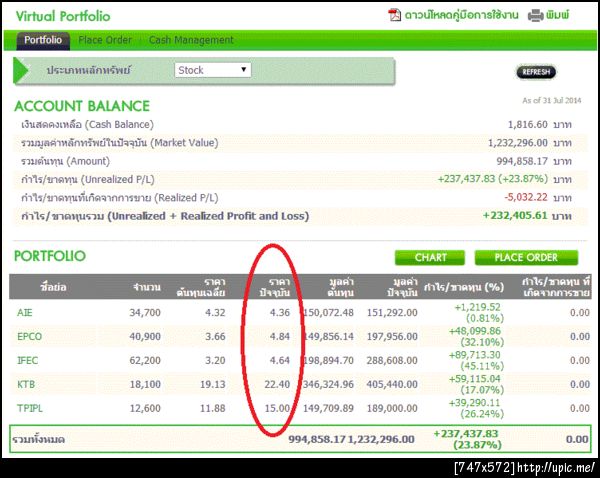Click the PDF download manual icon
This screenshot has height=478, width=600.
(x=394, y=15)
